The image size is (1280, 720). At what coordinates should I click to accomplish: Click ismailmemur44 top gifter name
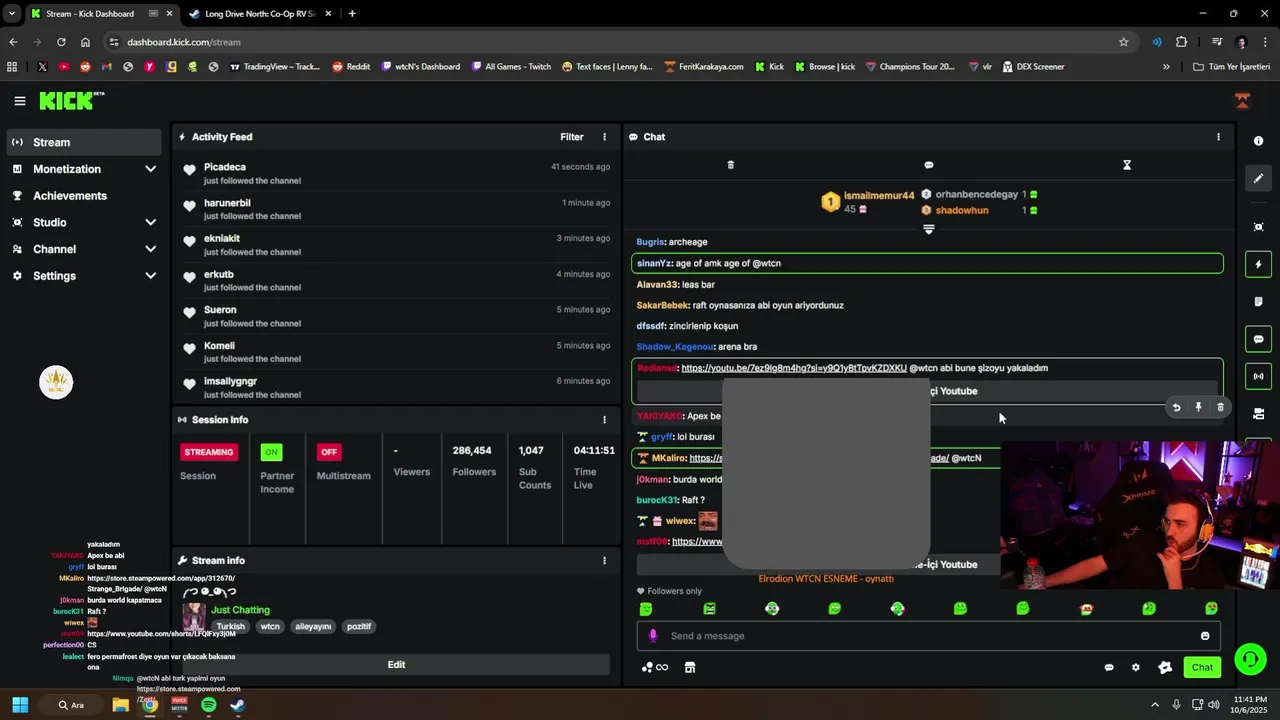click(879, 196)
